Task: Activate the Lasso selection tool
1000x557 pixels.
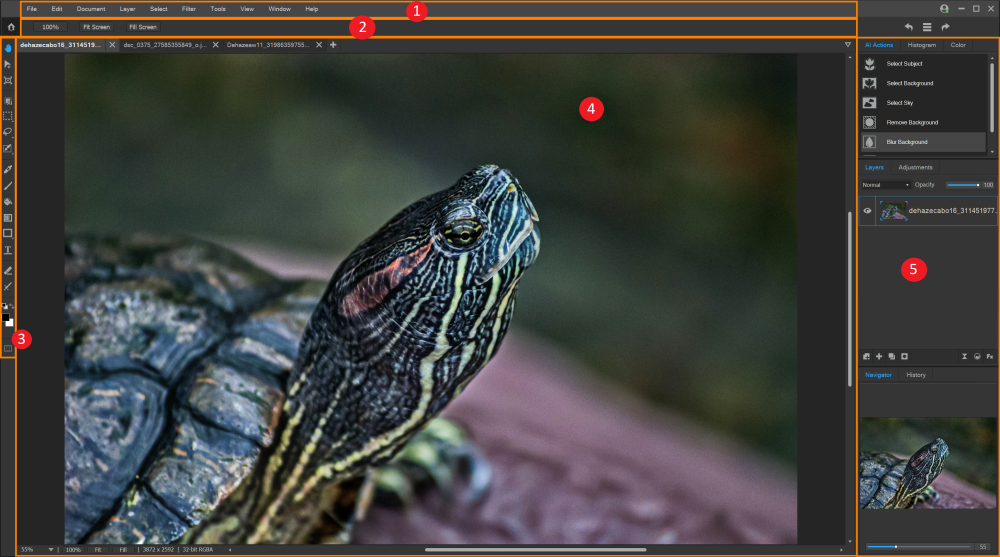Action: click(8, 131)
